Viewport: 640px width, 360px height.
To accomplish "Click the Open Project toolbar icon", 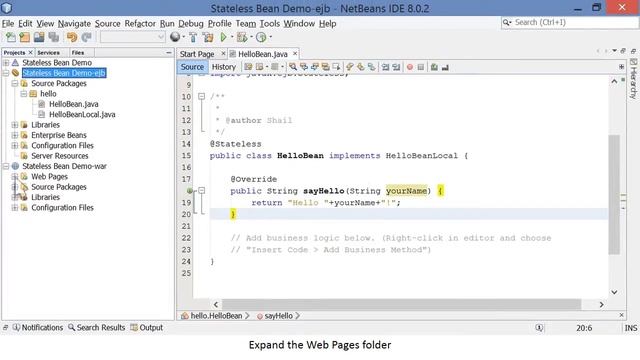I will point(39,38).
